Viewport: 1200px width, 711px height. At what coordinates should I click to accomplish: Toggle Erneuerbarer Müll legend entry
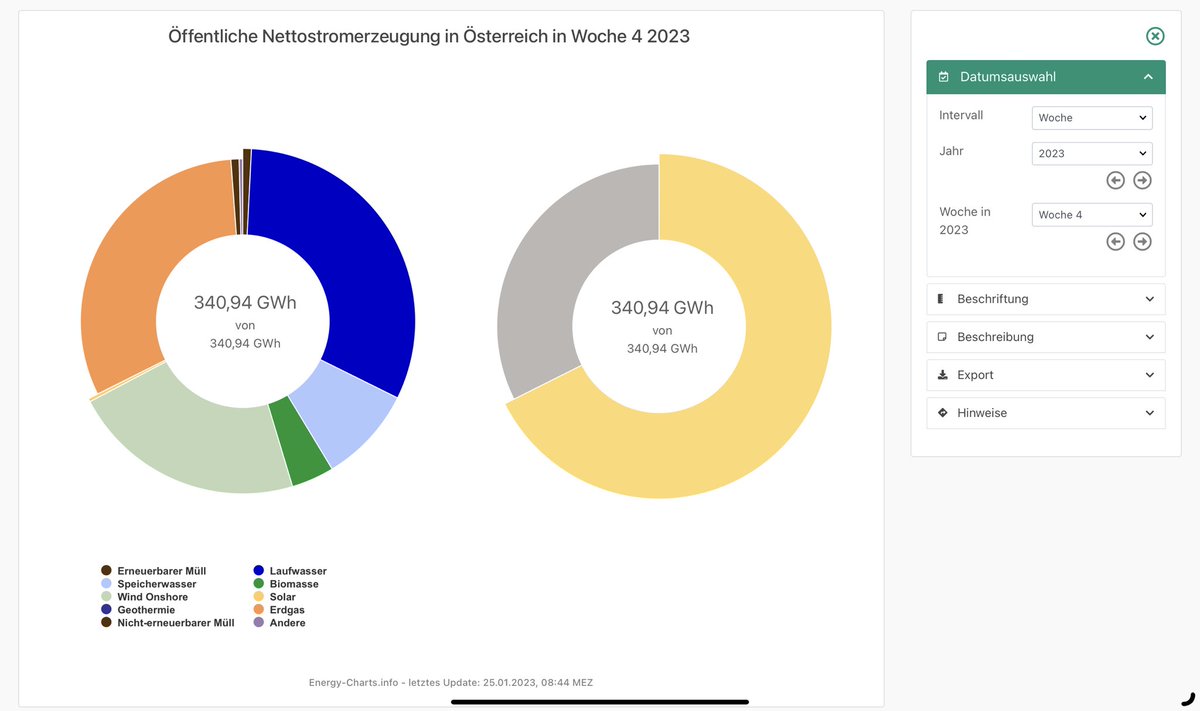point(154,571)
